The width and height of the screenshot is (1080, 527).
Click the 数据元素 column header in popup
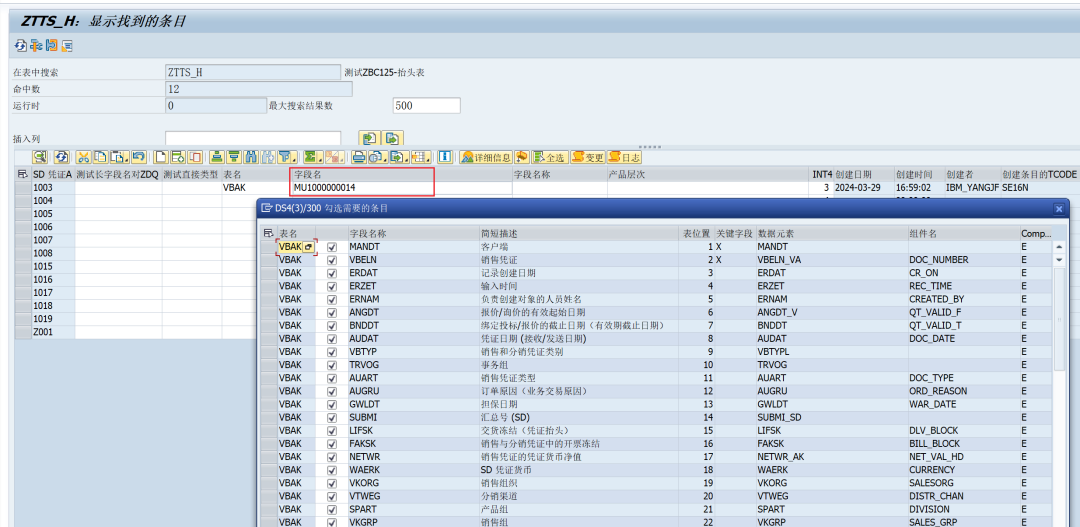(831, 234)
